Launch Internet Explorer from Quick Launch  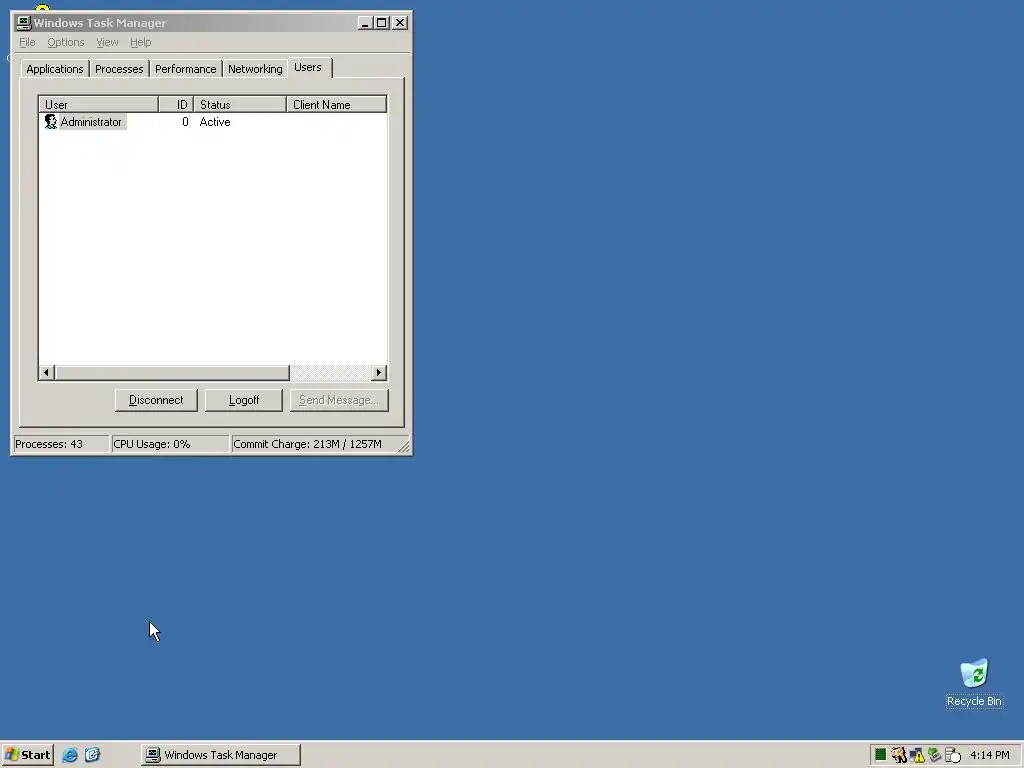[x=70, y=755]
